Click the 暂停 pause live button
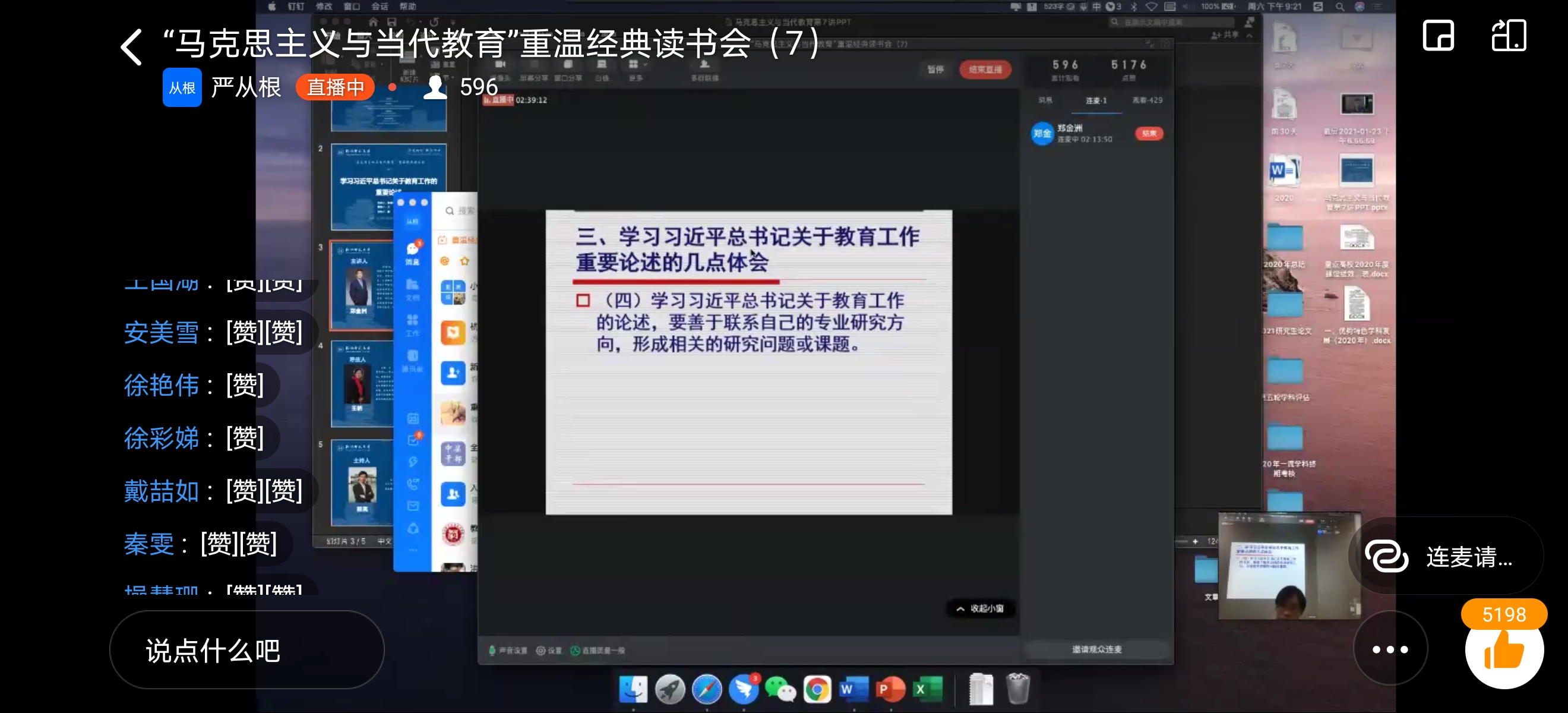This screenshot has height=713, width=1568. pos(935,70)
